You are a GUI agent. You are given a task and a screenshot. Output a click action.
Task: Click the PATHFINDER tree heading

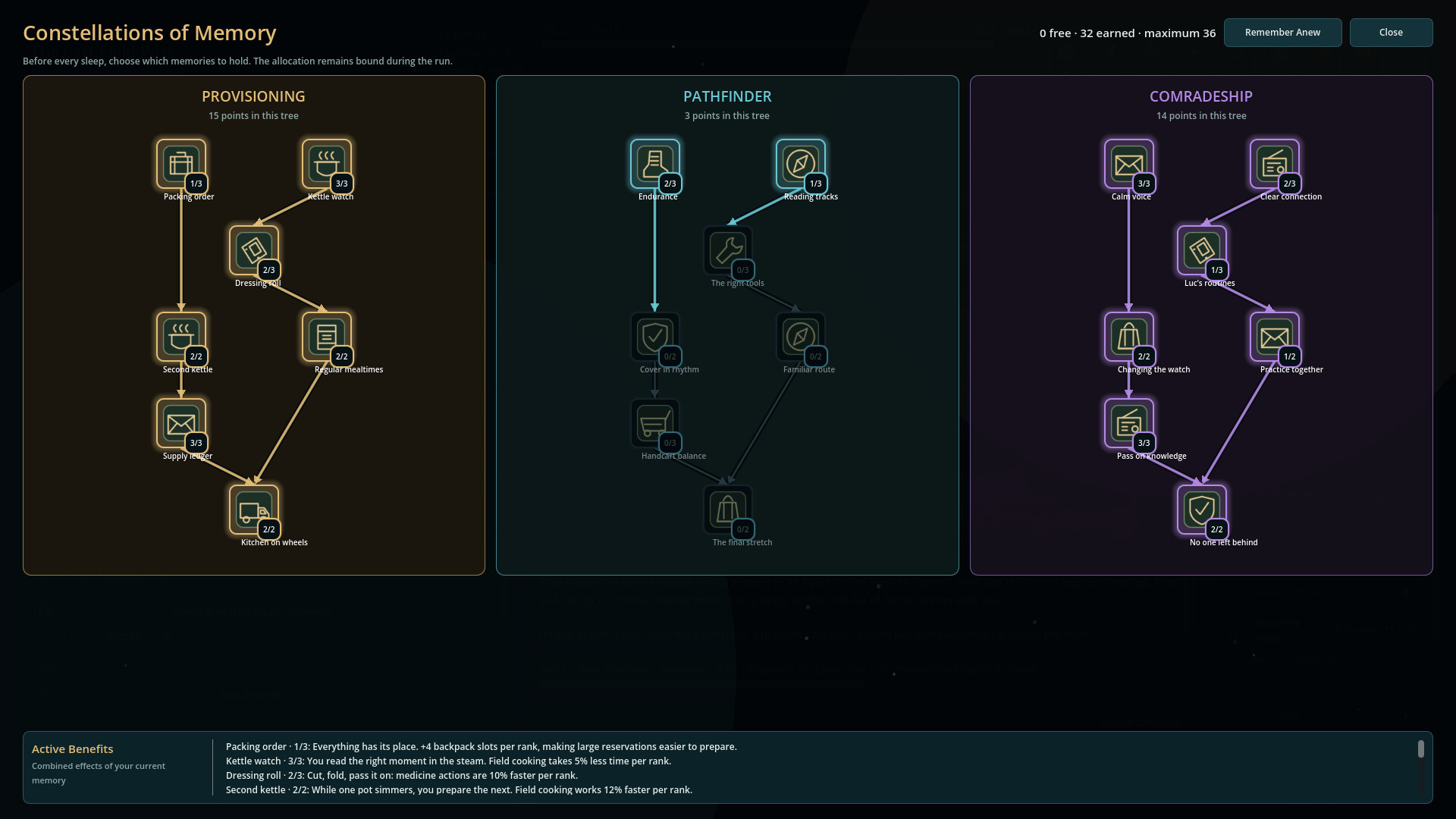(727, 96)
